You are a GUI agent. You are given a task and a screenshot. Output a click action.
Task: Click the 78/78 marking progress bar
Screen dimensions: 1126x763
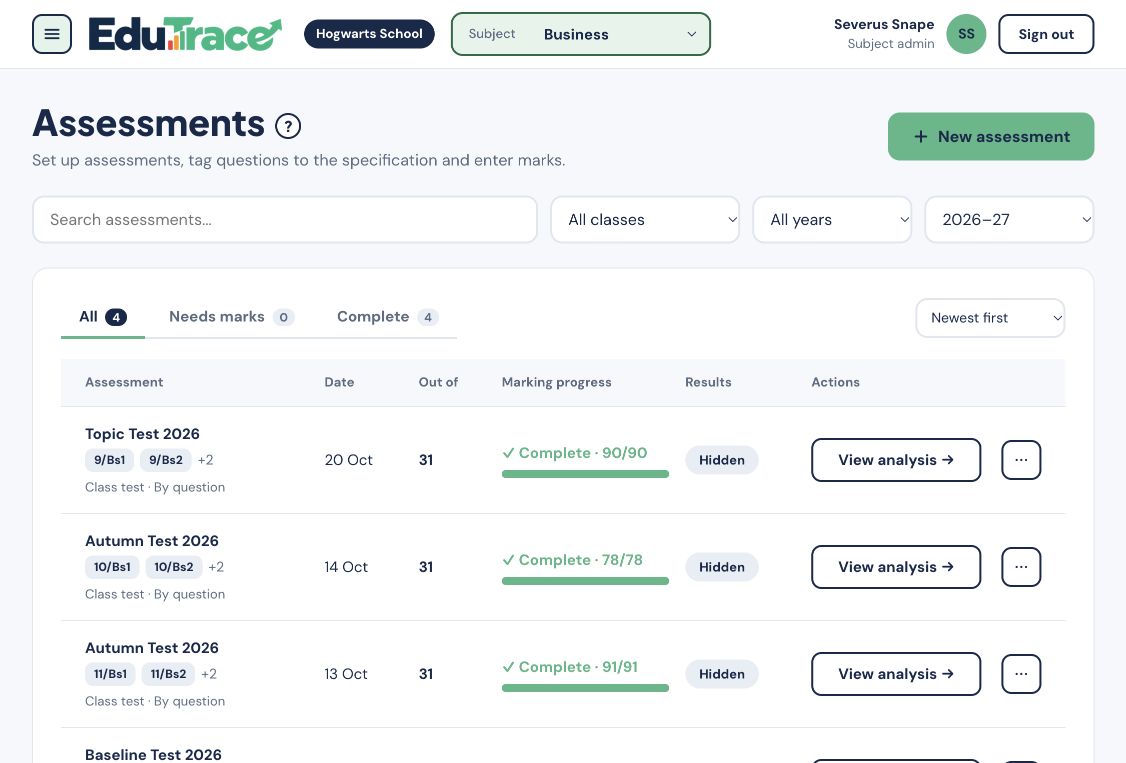click(585, 581)
